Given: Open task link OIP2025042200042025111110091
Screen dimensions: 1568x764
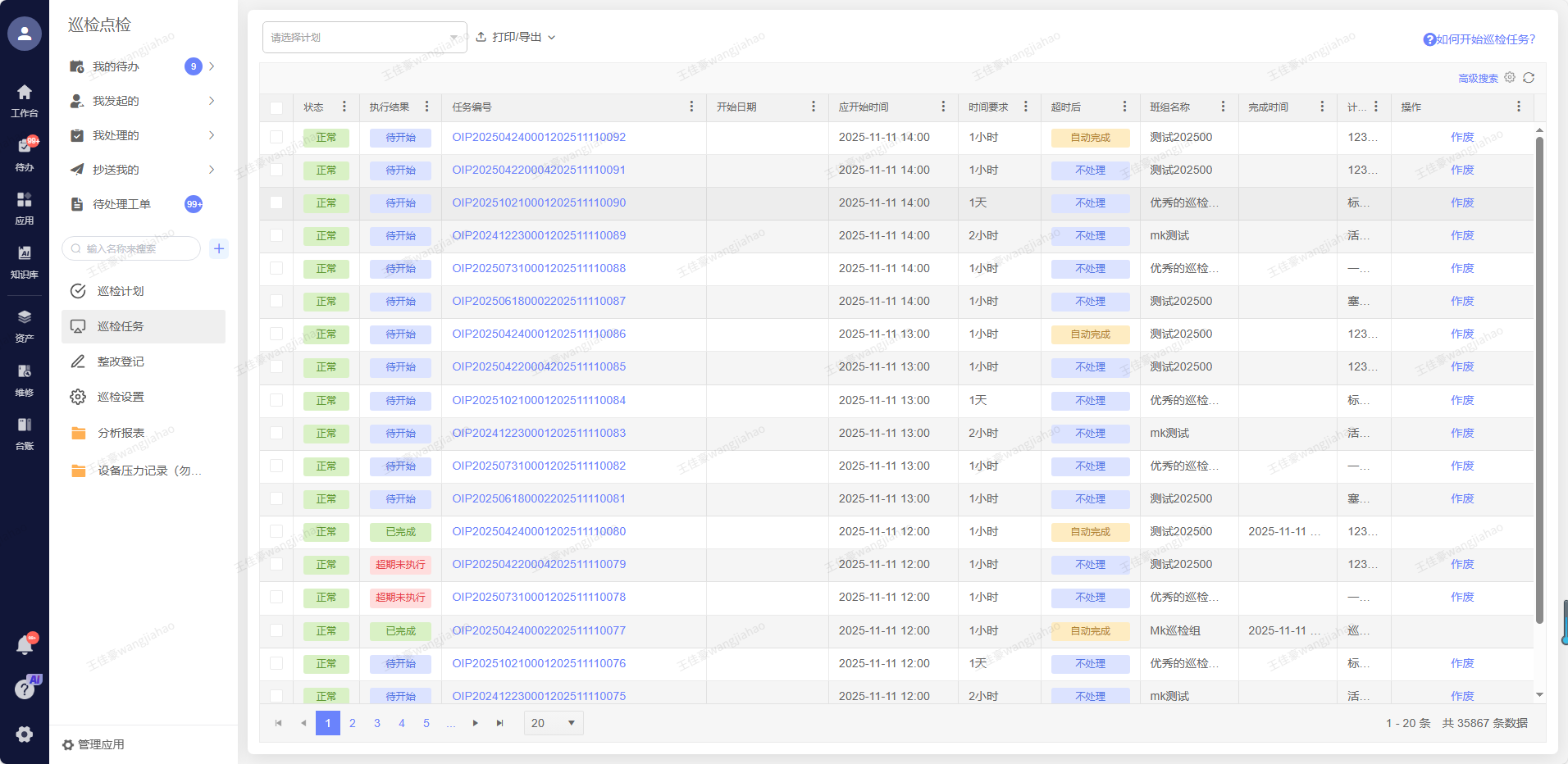Looking at the screenshot, I should tap(539, 170).
